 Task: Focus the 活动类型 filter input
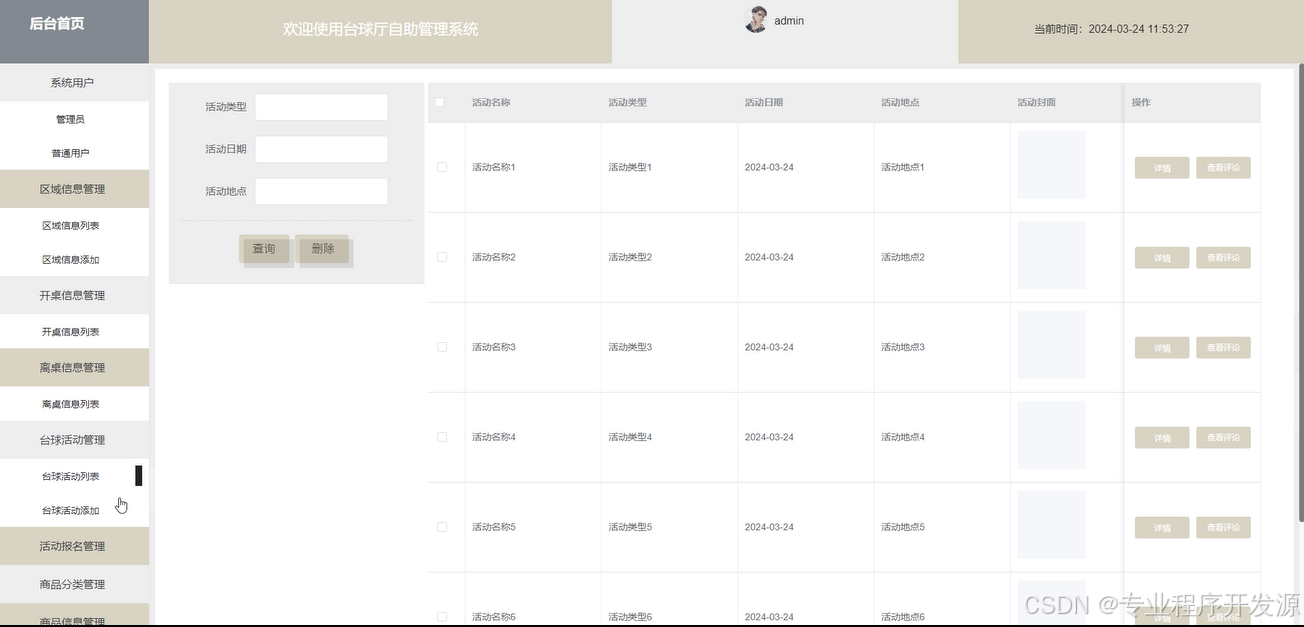321,107
